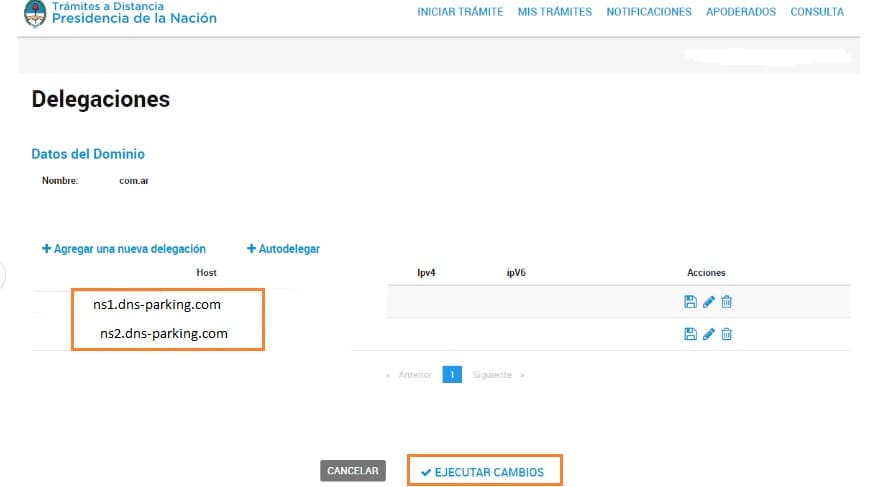Select page 1 in pagination
This screenshot has height=487, width=884.
tap(451, 375)
